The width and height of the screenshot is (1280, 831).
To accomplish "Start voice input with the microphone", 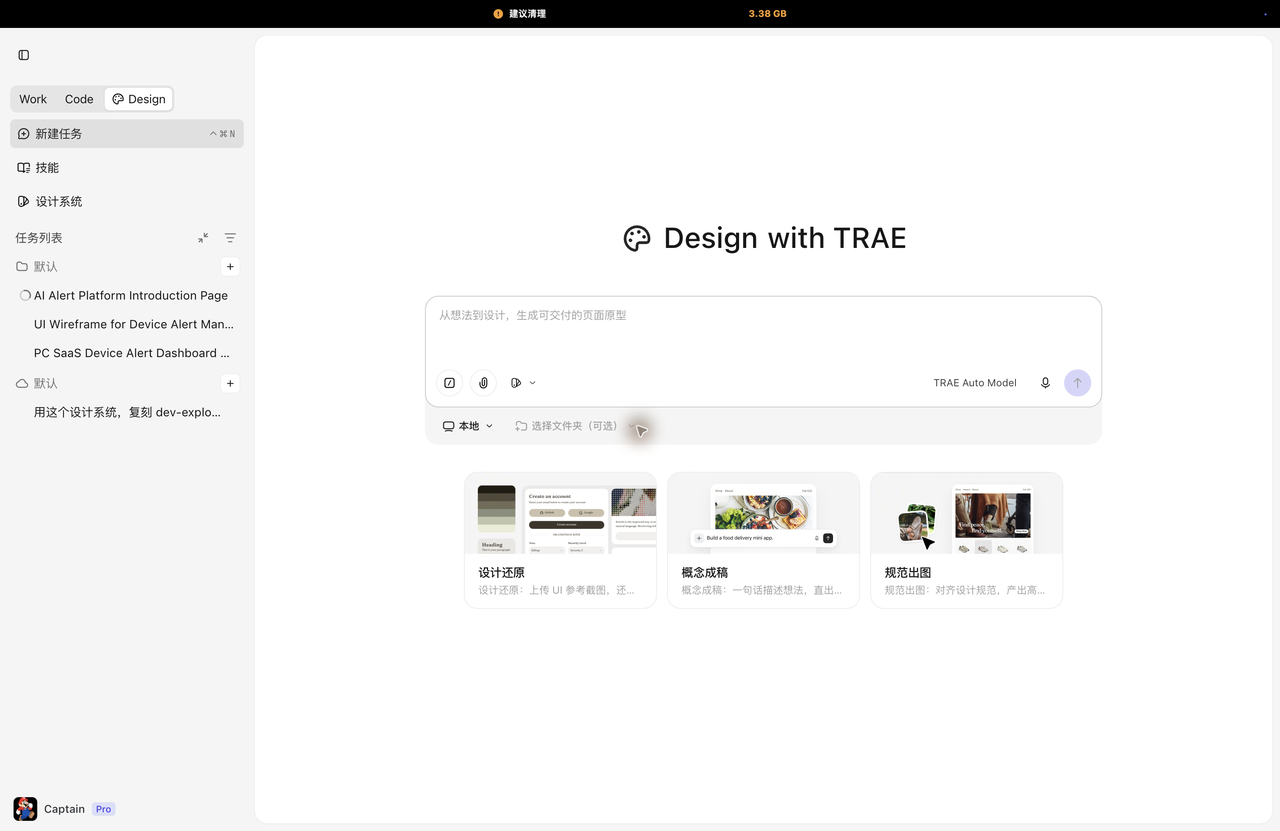I will click(1045, 383).
